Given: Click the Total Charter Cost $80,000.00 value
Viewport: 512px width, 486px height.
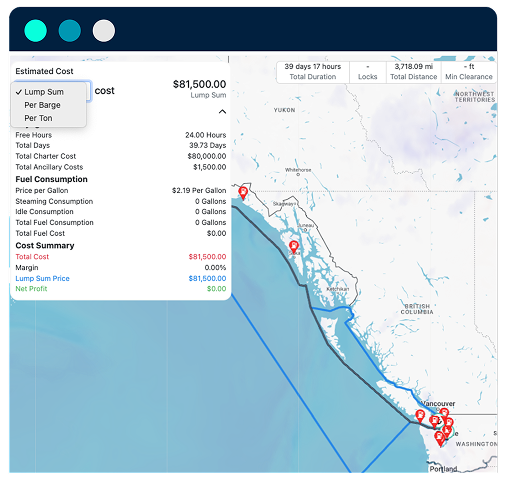Looking at the screenshot, I should click(207, 156).
